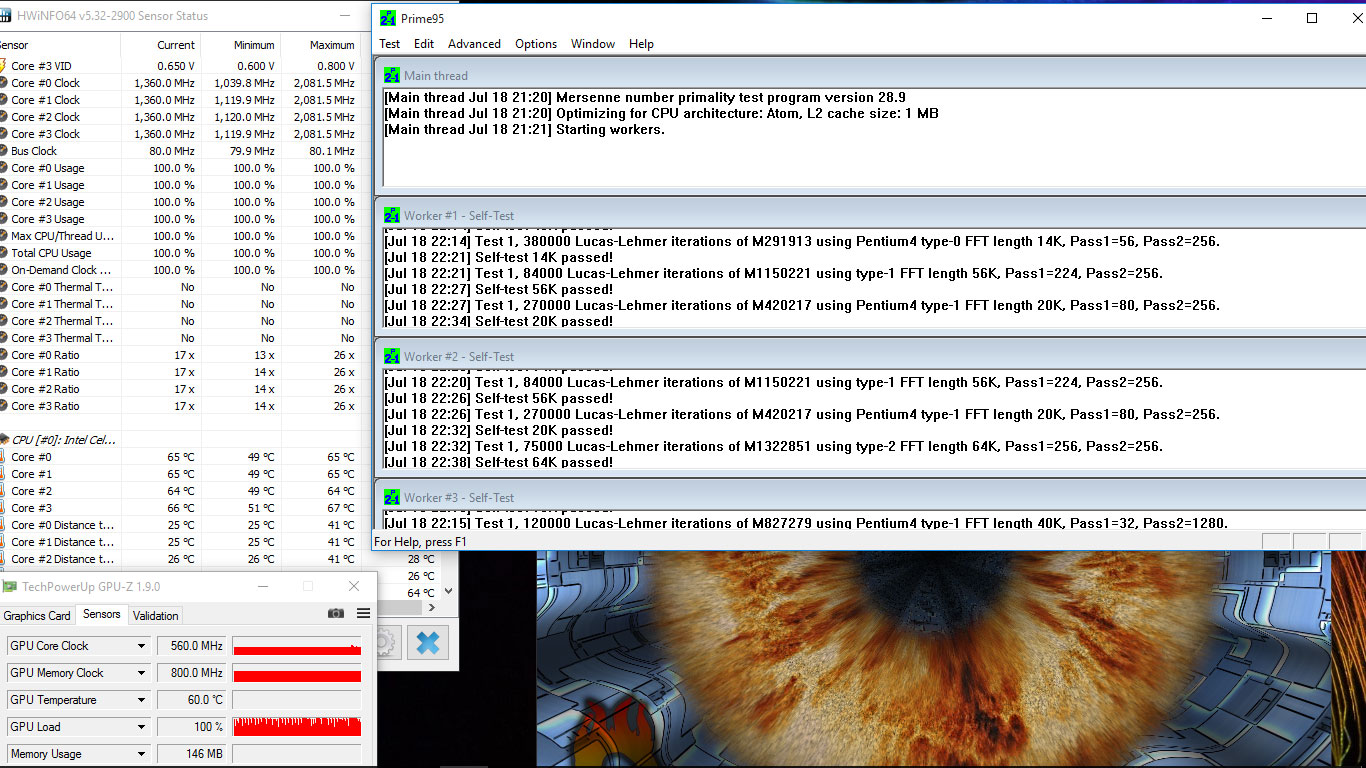Viewport: 1366px width, 768px height.
Task: Select the Sensors tab in GPU-Z
Action: point(102,614)
